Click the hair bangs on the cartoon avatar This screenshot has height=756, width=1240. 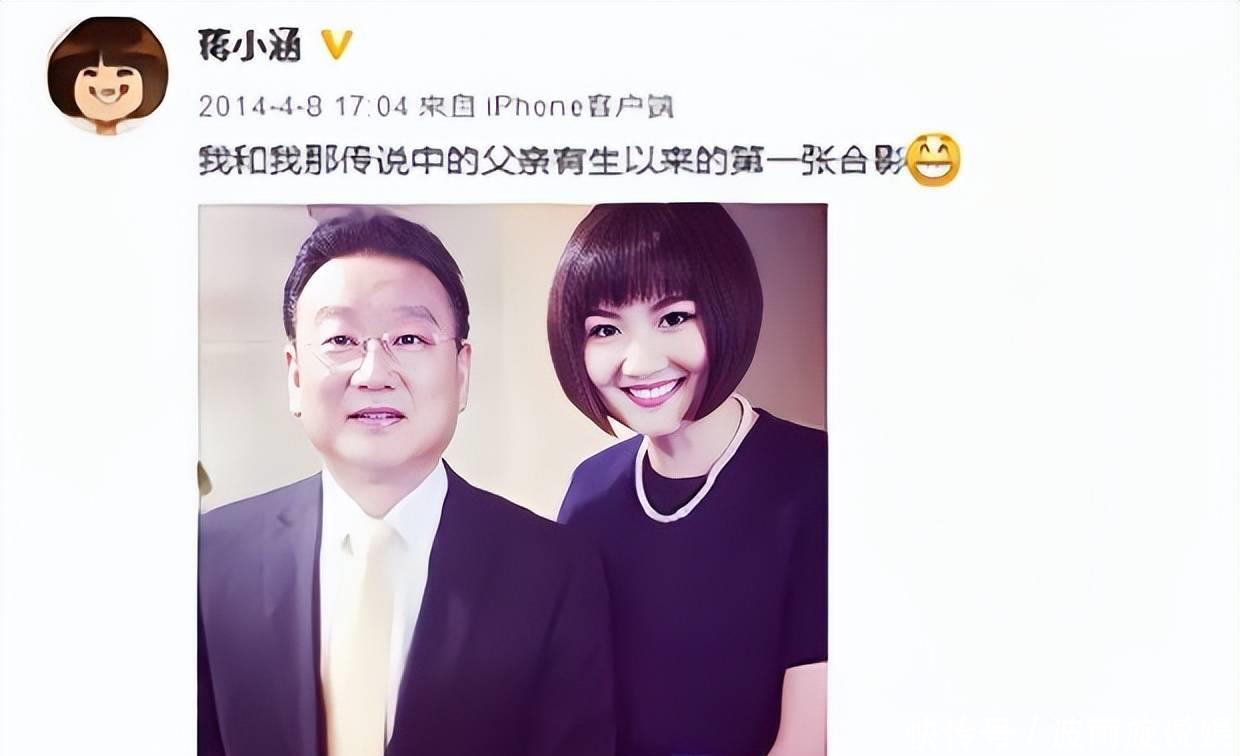(x=107, y=45)
